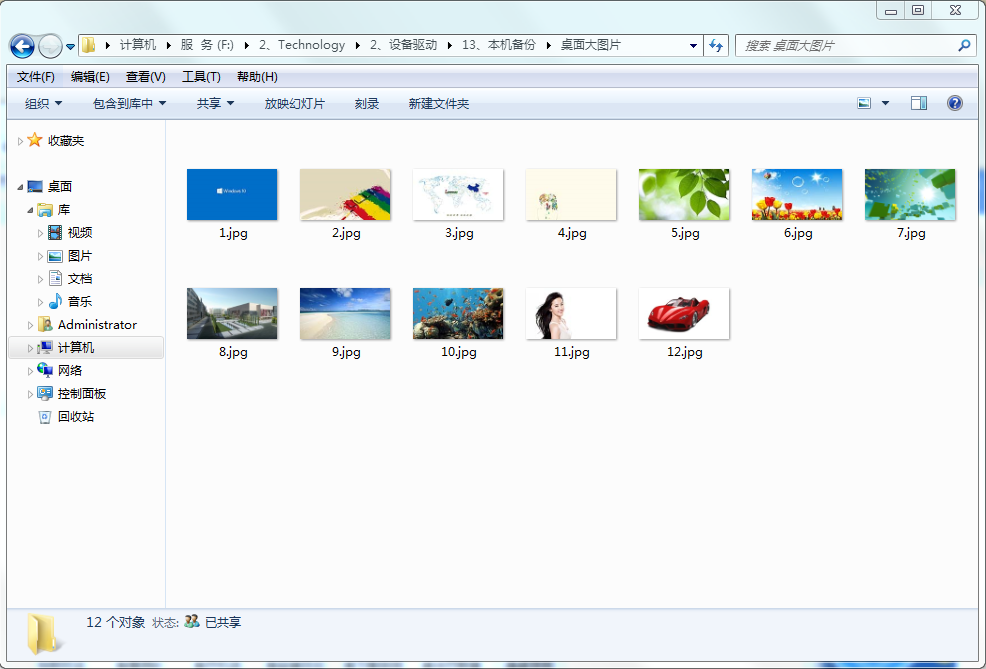This screenshot has height=669, width=986.
Task: Click the refresh button beside address bar
Action: tap(716, 46)
